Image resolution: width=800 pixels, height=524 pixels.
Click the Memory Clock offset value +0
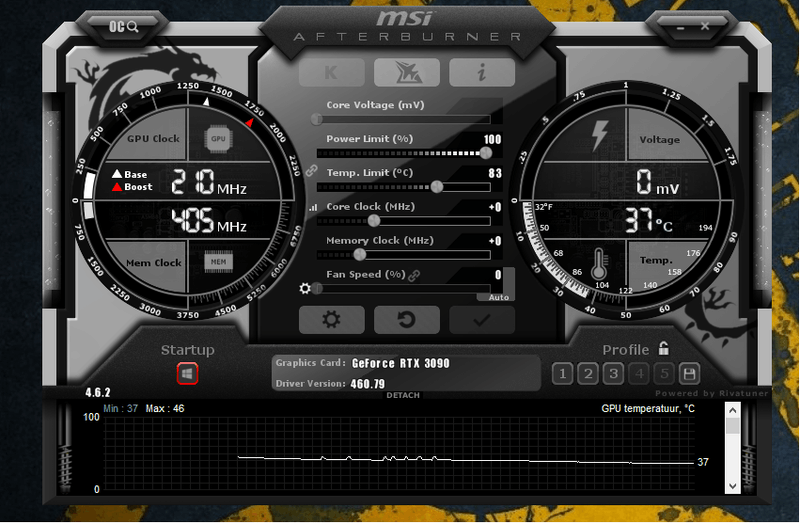pos(495,241)
